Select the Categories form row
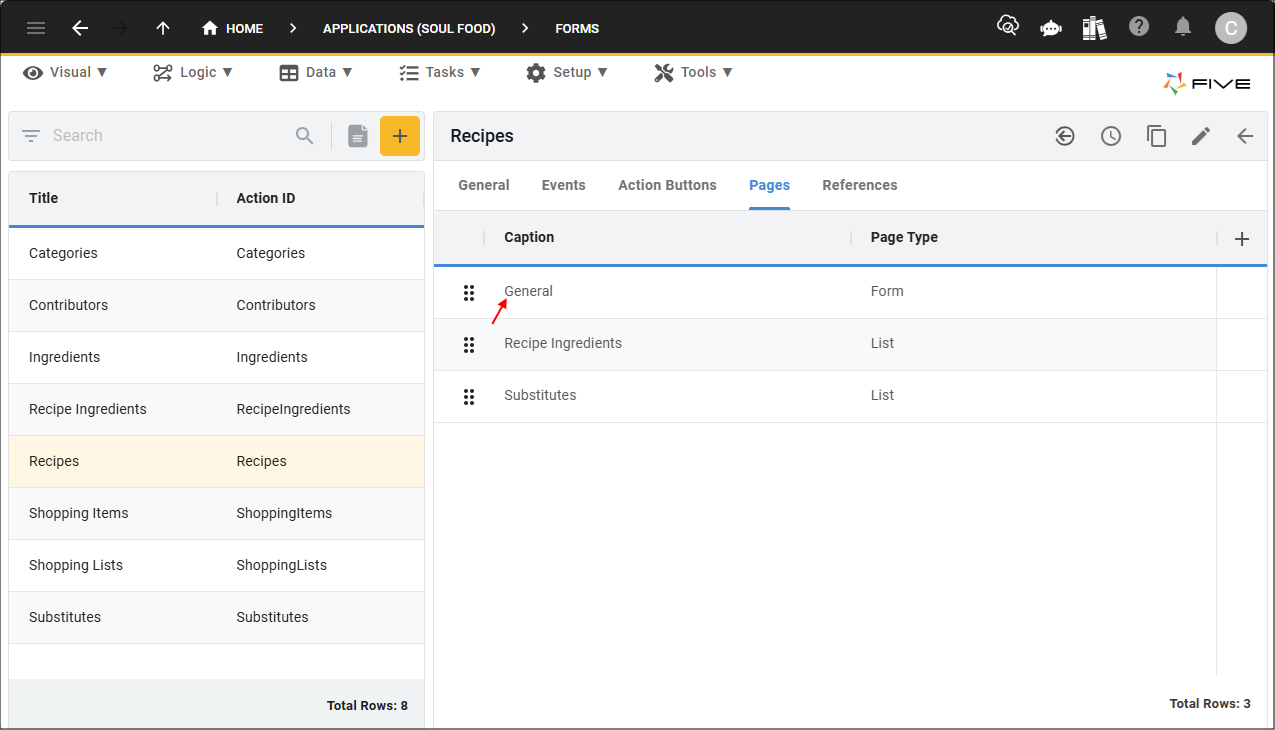This screenshot has height=730, width=1275. pyautogui.click(x=216, y=253)
